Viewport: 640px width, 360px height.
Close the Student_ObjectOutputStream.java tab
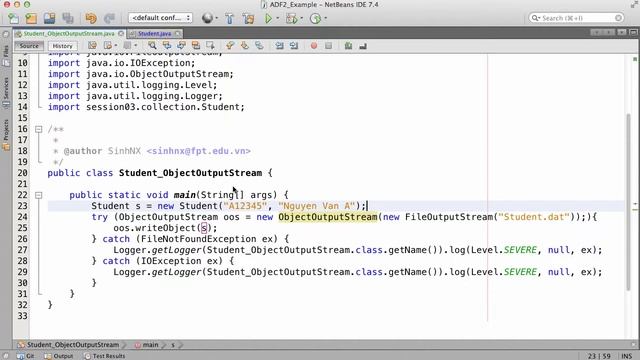[x=121, y=33]
